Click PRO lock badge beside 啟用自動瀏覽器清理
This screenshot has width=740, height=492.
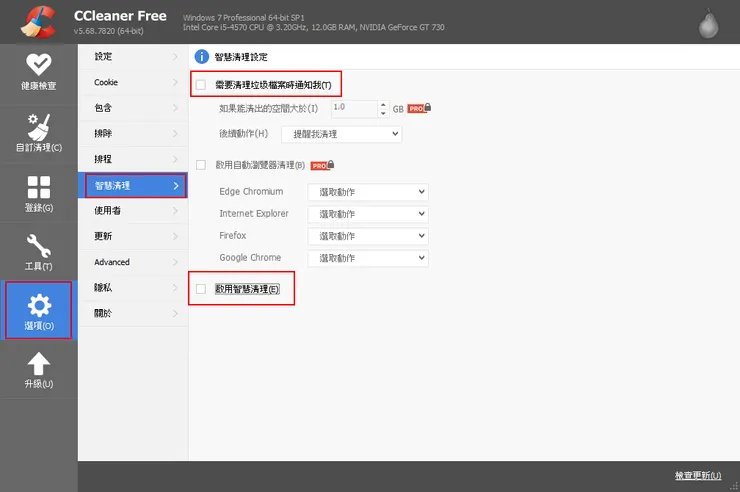(322, 165)
